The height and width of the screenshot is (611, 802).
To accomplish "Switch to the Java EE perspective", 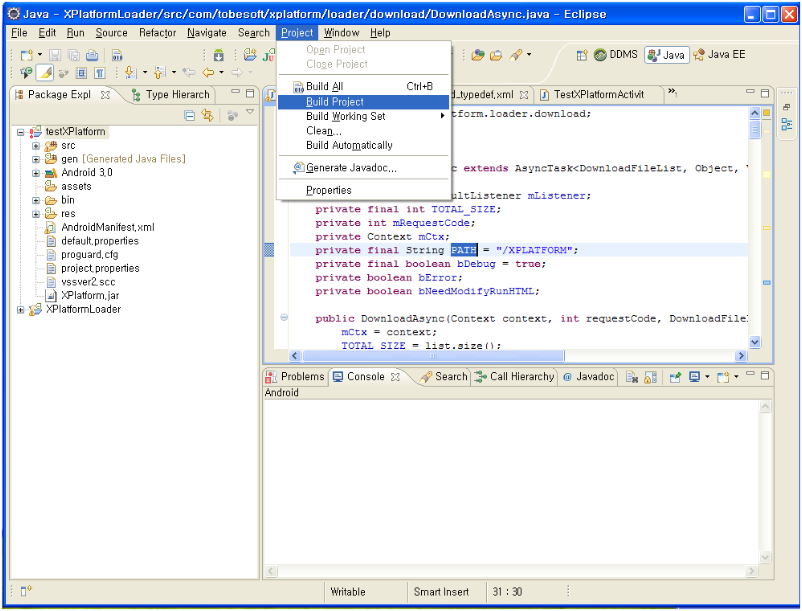I will pos(719,55).
